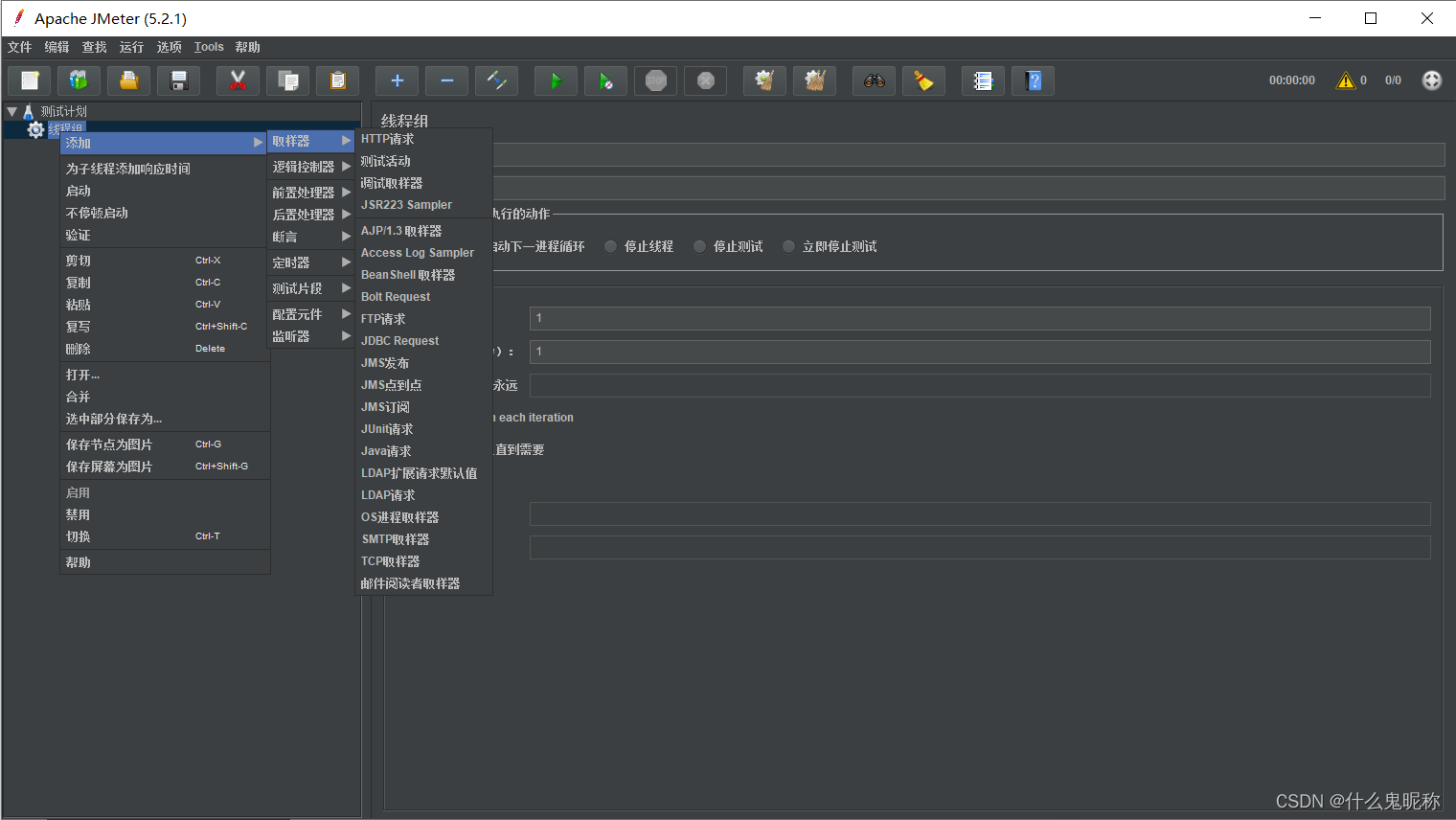Click the Save floppy disk icon

(x=179, y=80)
